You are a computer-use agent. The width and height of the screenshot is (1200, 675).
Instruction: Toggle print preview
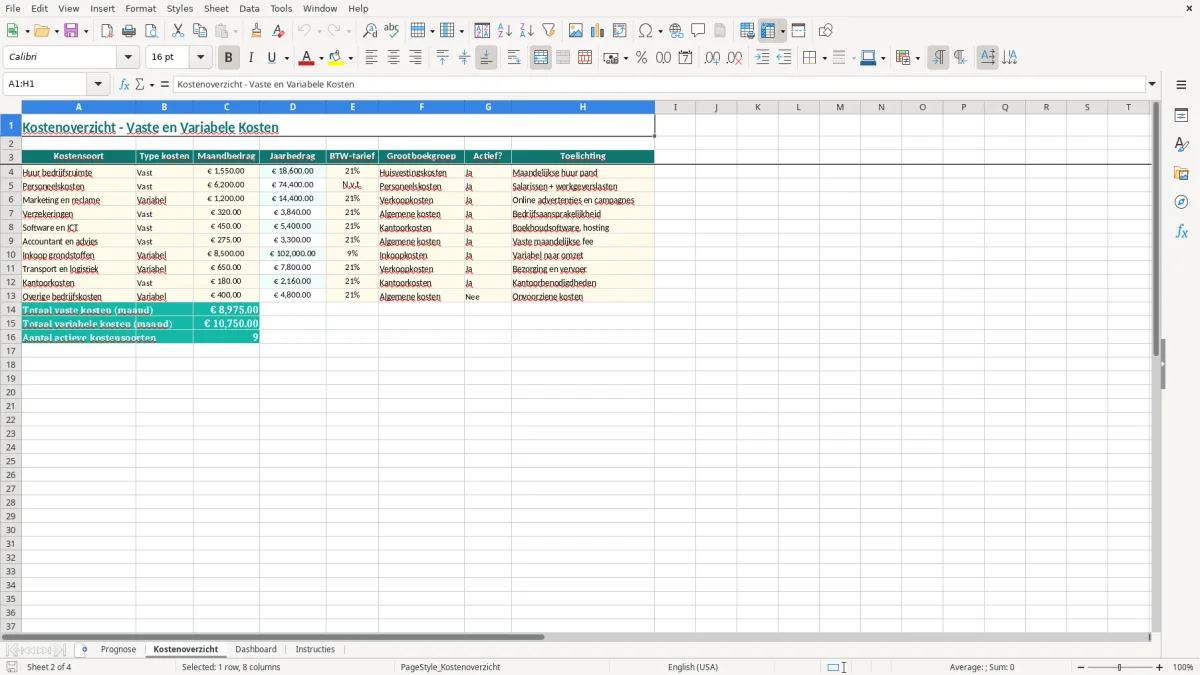pos(151,31)
